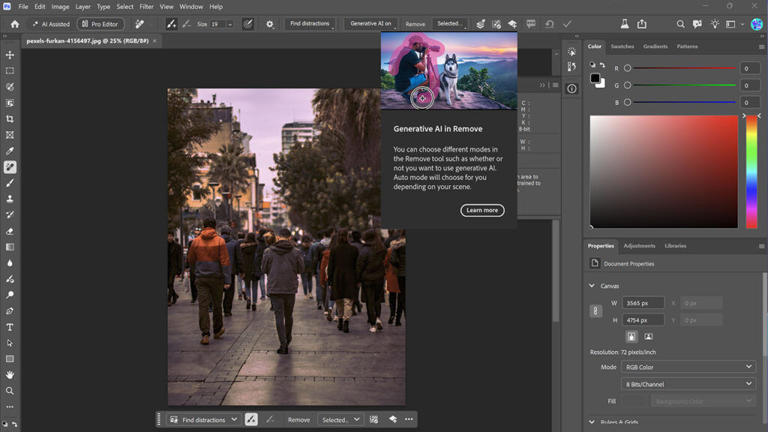Open the File menu
This screenshot has height=432, width=768.
coord(23,7)
